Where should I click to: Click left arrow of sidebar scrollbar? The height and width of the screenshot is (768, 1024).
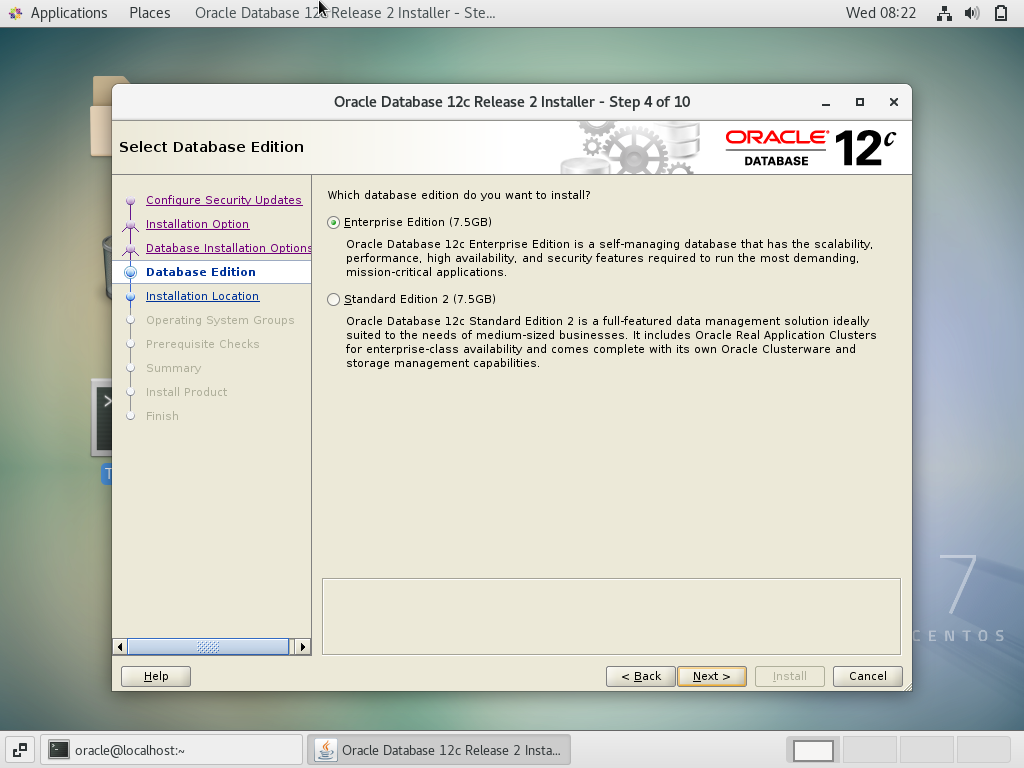[120, 647]
